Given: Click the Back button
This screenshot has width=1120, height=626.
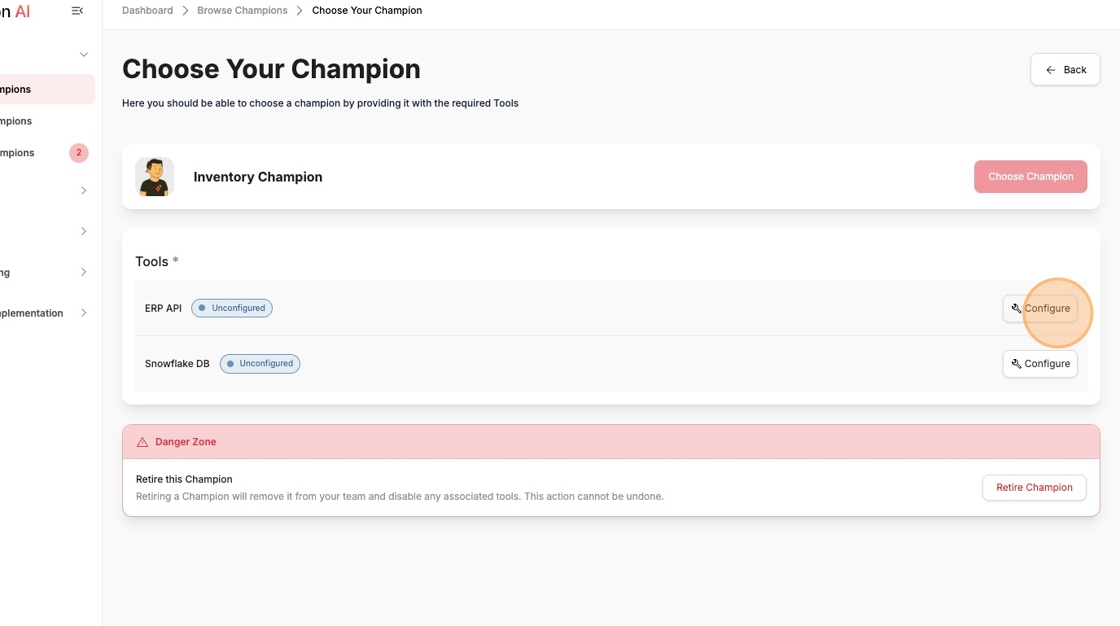Looking at the screenshot, I should (x=1065, y=69).
